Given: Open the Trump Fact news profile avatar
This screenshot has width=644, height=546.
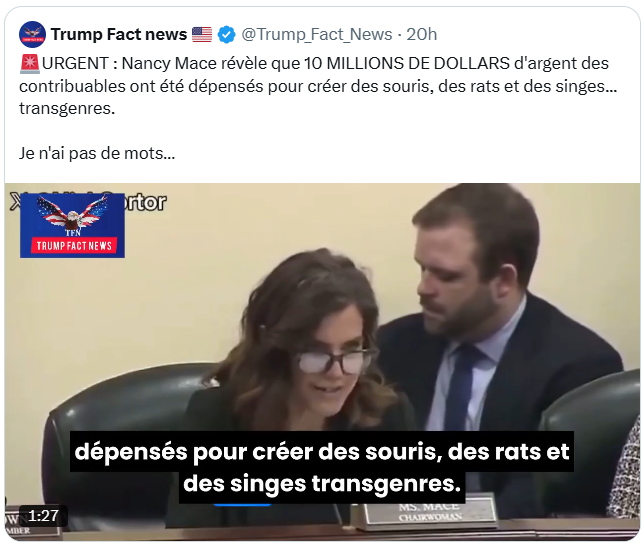Looking at the screenshot, I should tap(32, 35).
